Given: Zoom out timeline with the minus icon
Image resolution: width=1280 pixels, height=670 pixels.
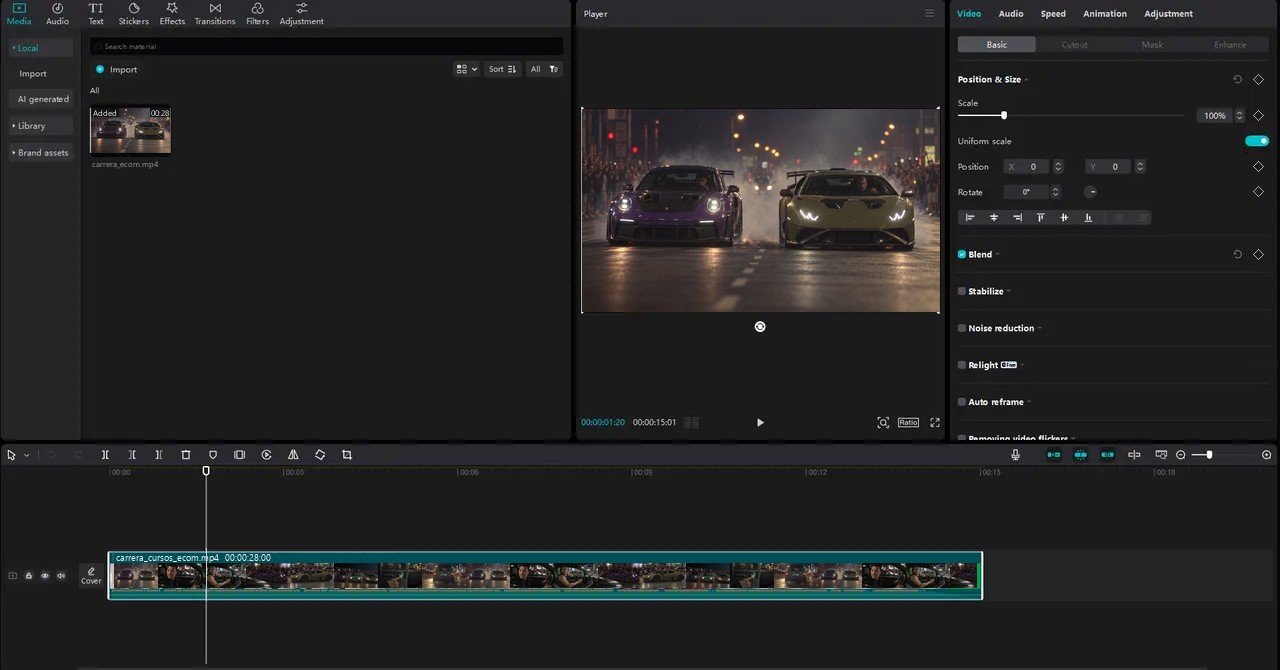Looking at the screenshot, I should pos(1181,455).
